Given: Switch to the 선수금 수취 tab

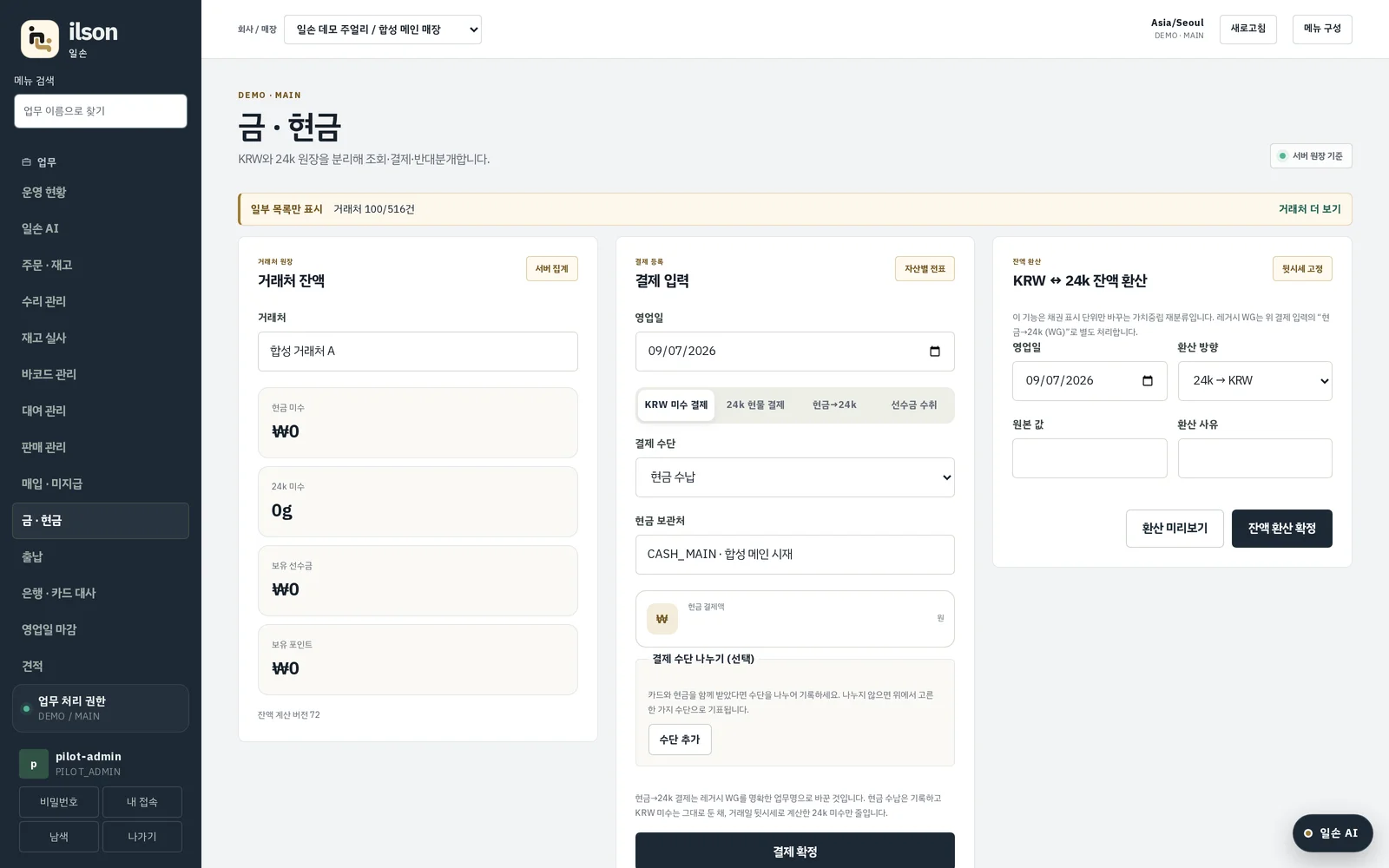Looking at the screenshot, I should pyautogui.click(x=914, y=405).
